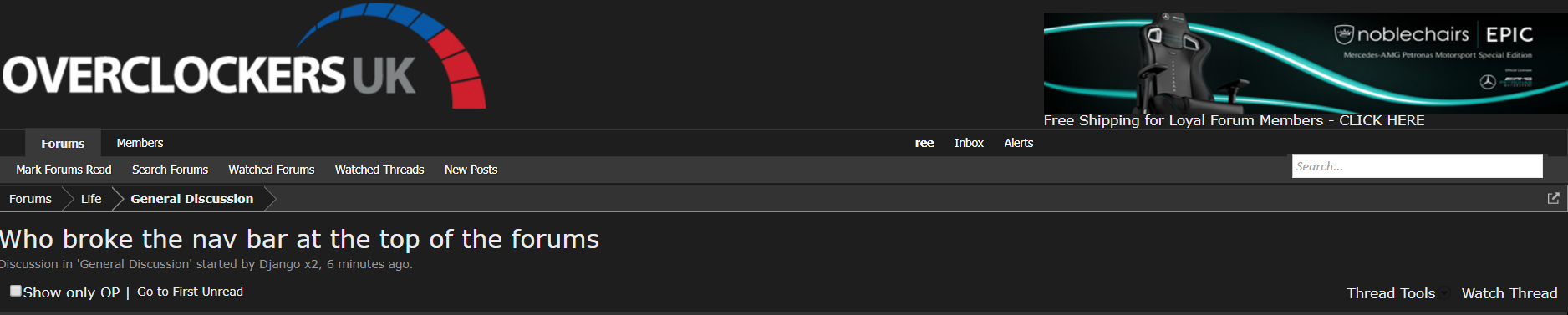Image resolution: width=1568 pixels, height=315 pixels.
Task: Open the Members tab
Action: point(140,143)
